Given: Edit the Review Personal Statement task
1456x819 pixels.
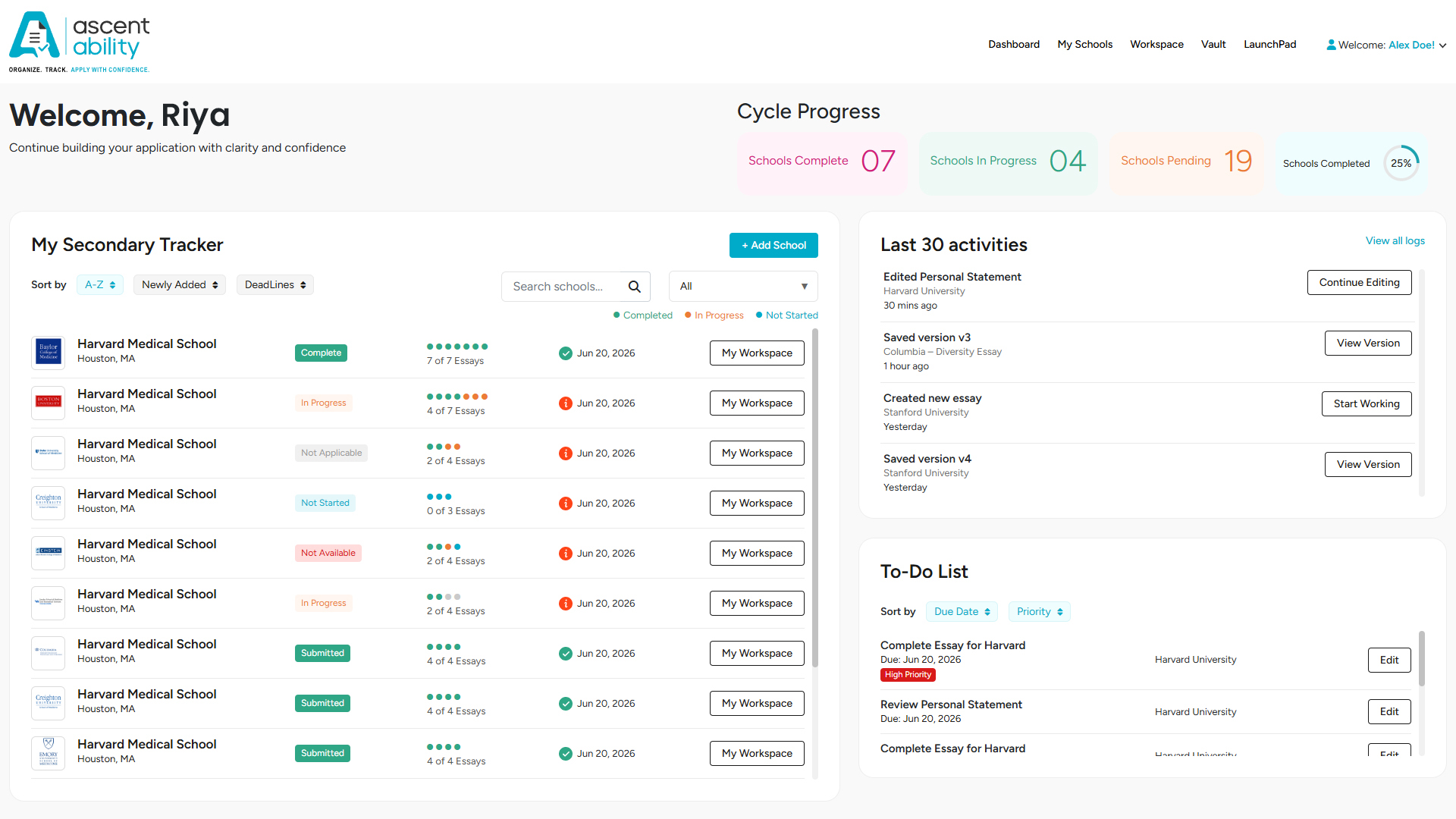Looking at the screenshot, I should 1389,711.
